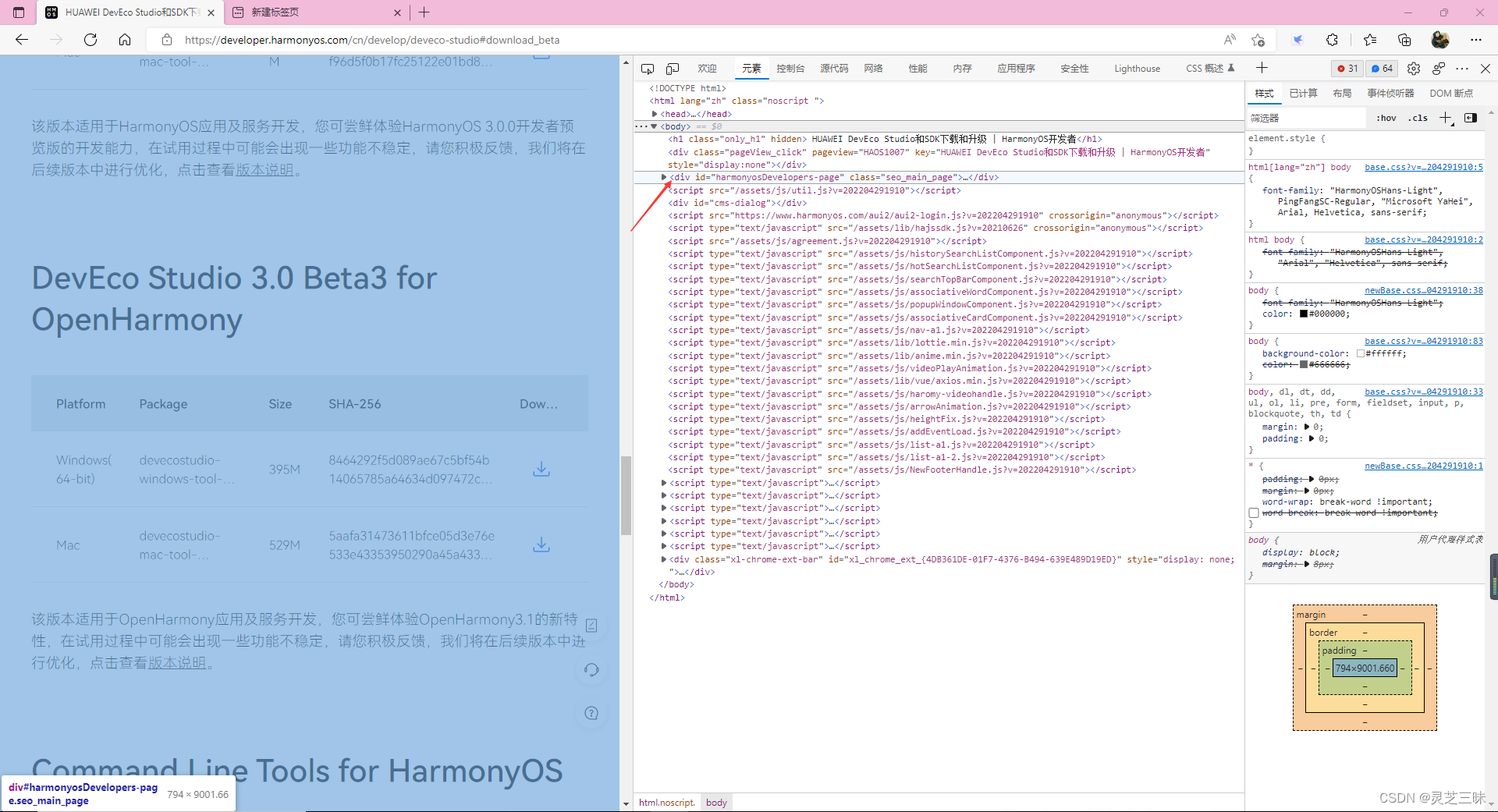
Task: Open the newBase.css :1 source link
Action: coord(1424,466)
